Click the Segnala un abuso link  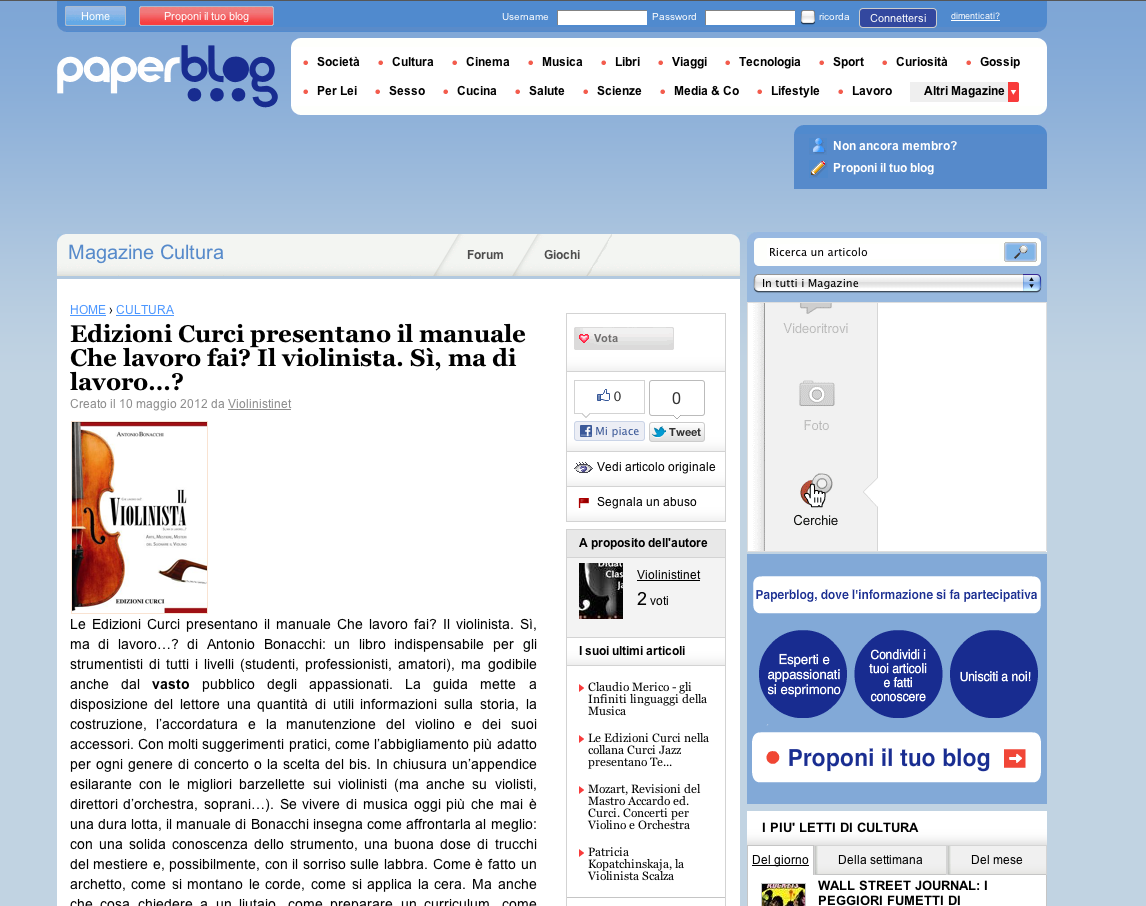[646, 502]
